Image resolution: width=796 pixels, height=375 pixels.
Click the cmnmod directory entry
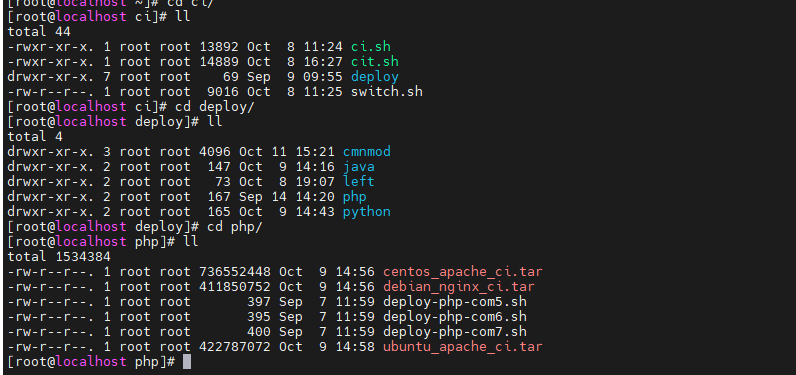point(367,152)
